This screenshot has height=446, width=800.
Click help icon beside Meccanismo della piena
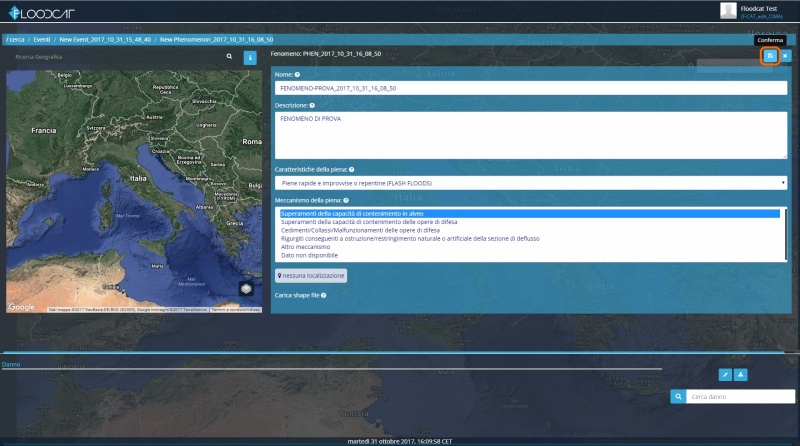pos(346,201)
